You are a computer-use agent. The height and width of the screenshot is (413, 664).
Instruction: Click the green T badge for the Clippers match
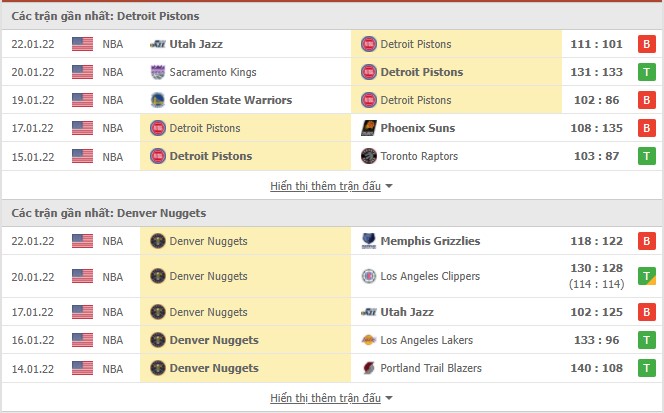coord(647,276)
